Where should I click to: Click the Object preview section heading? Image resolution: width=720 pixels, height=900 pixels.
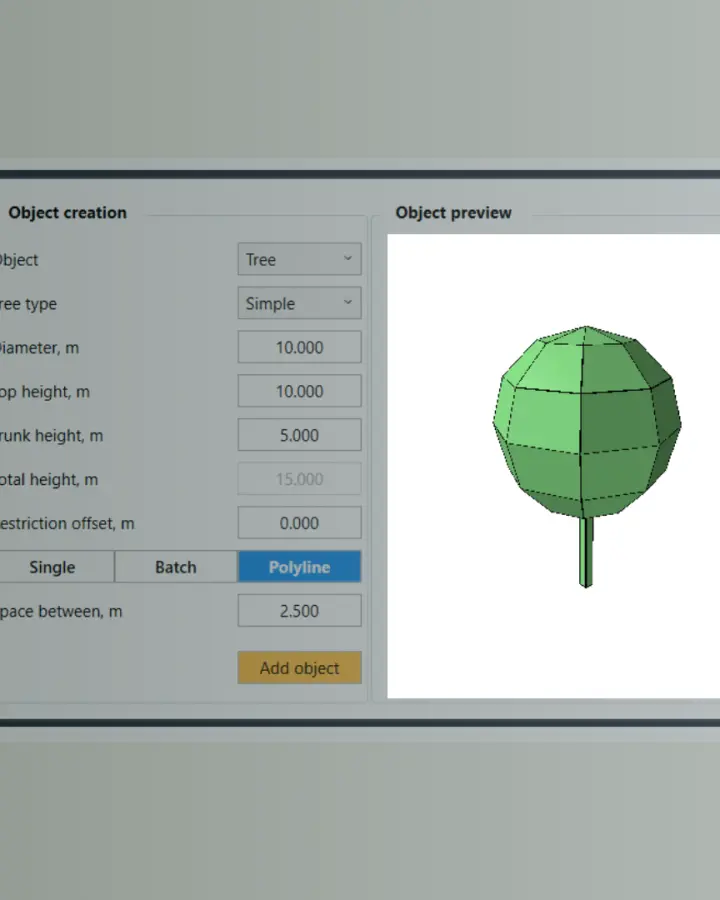tap(453, 213)
